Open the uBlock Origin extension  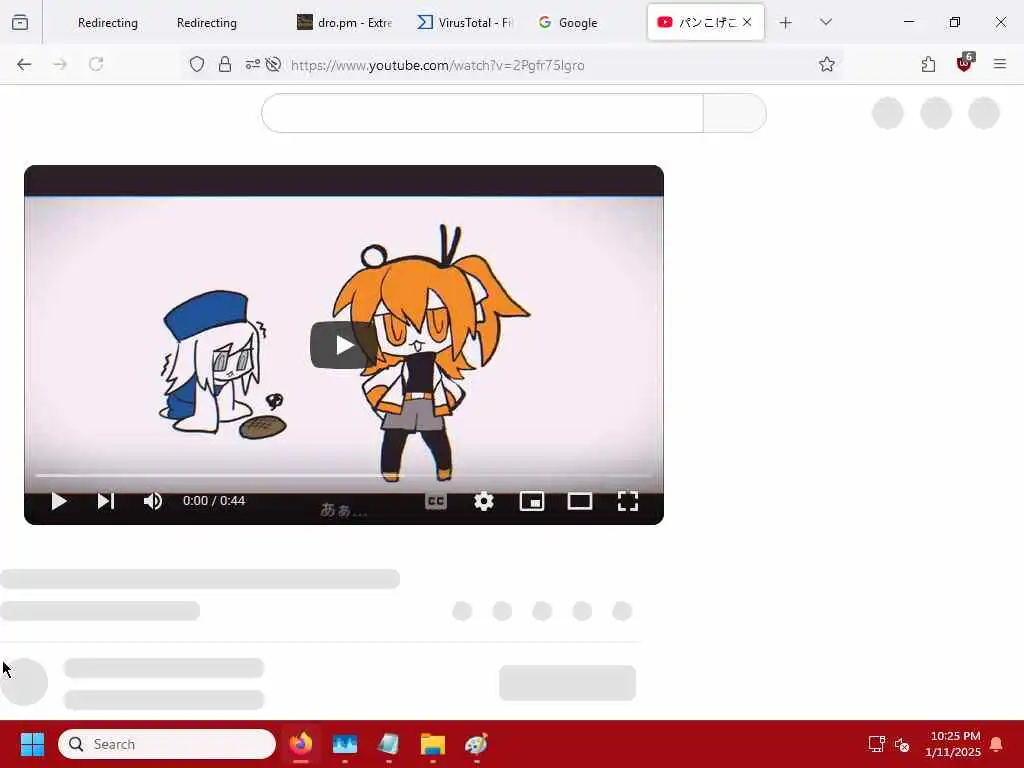965,63
